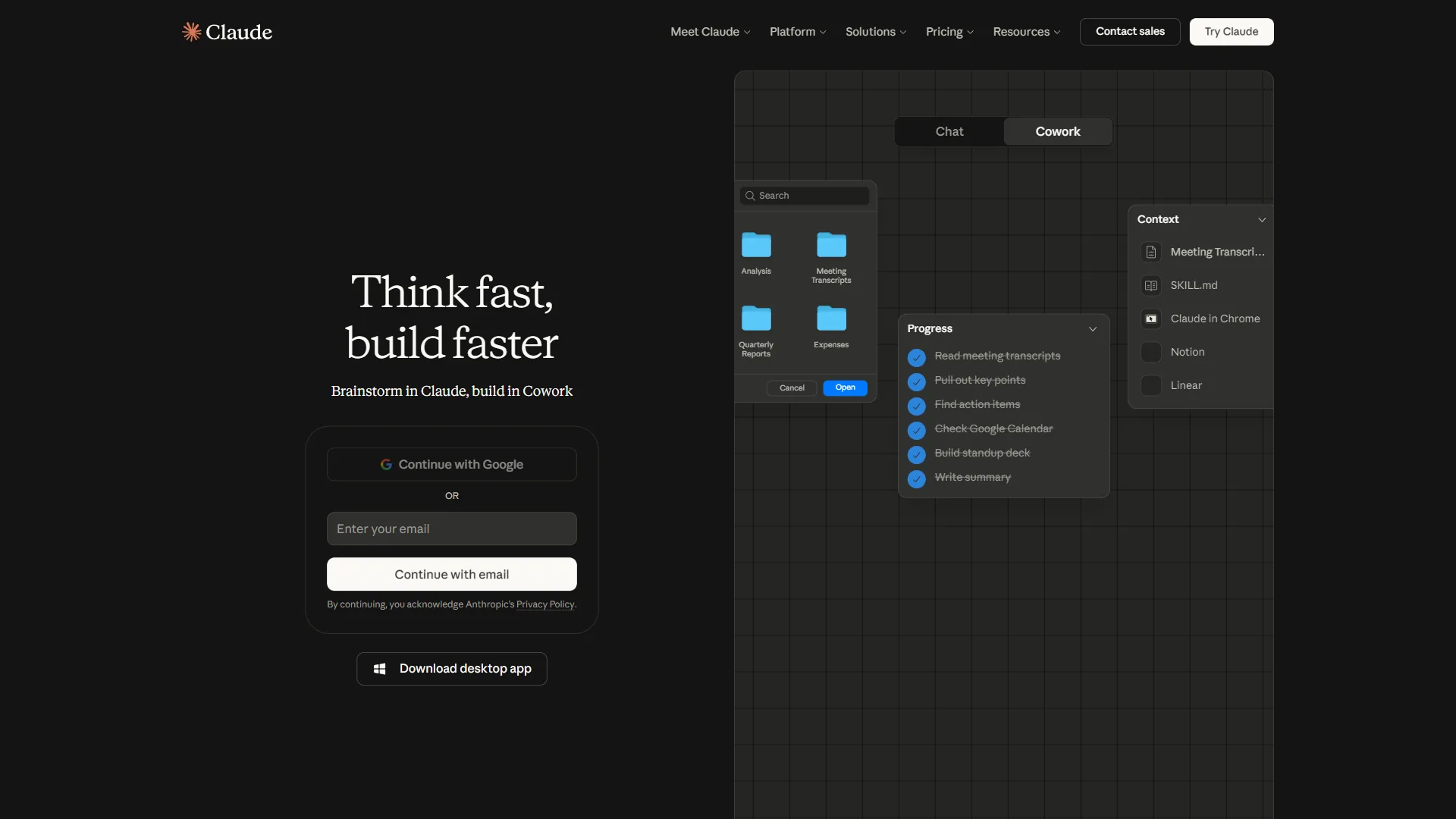
Task: Toggle the Find action items checkmark
Action: pos(917,406)
